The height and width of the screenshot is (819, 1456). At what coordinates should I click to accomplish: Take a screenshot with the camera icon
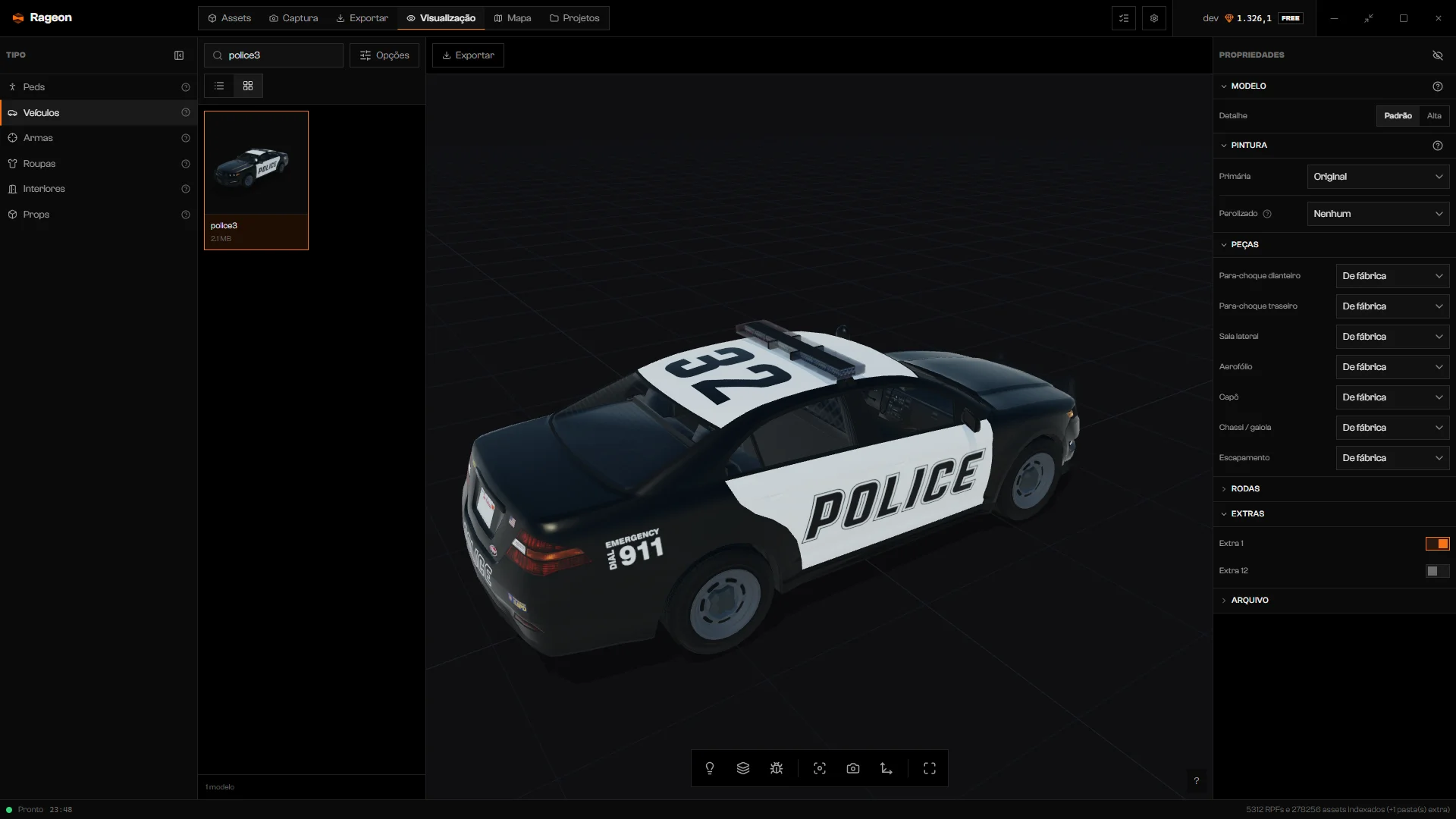click(853, 768)
